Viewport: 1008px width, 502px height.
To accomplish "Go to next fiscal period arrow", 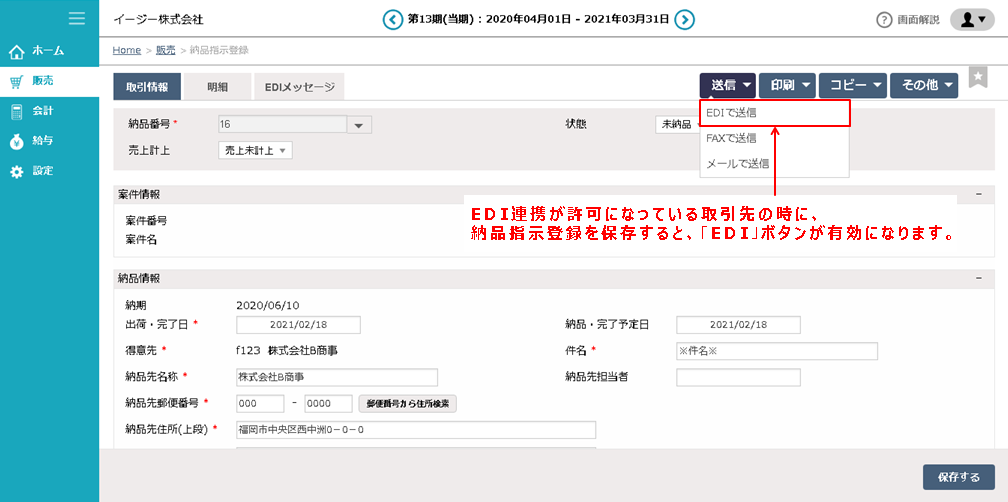I will 684,19.
